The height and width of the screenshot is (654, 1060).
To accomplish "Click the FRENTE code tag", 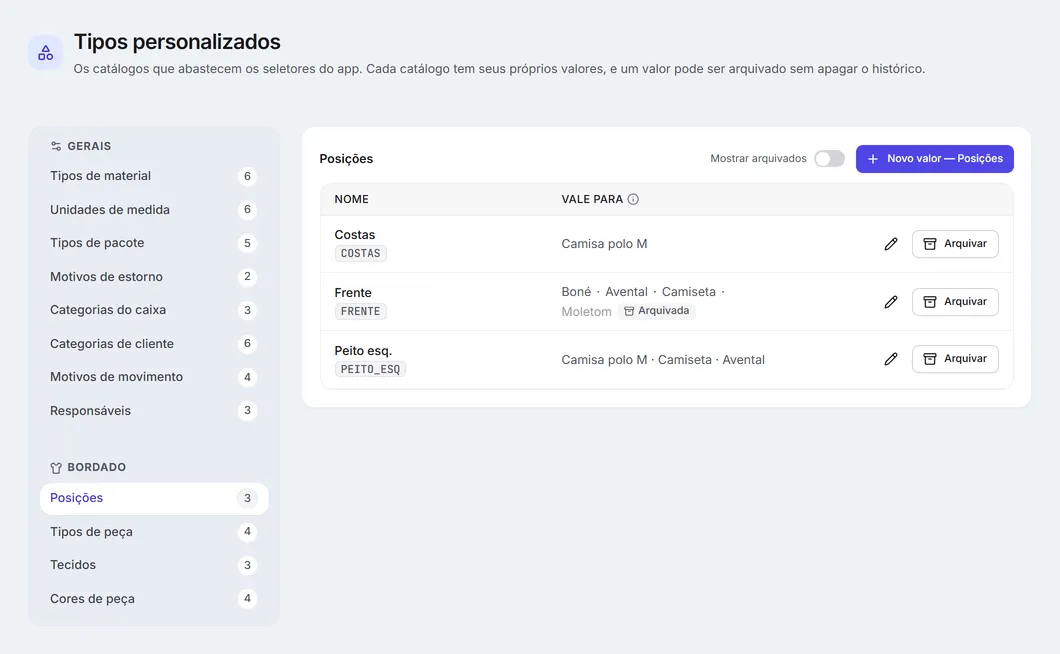I will pos(360,312).
